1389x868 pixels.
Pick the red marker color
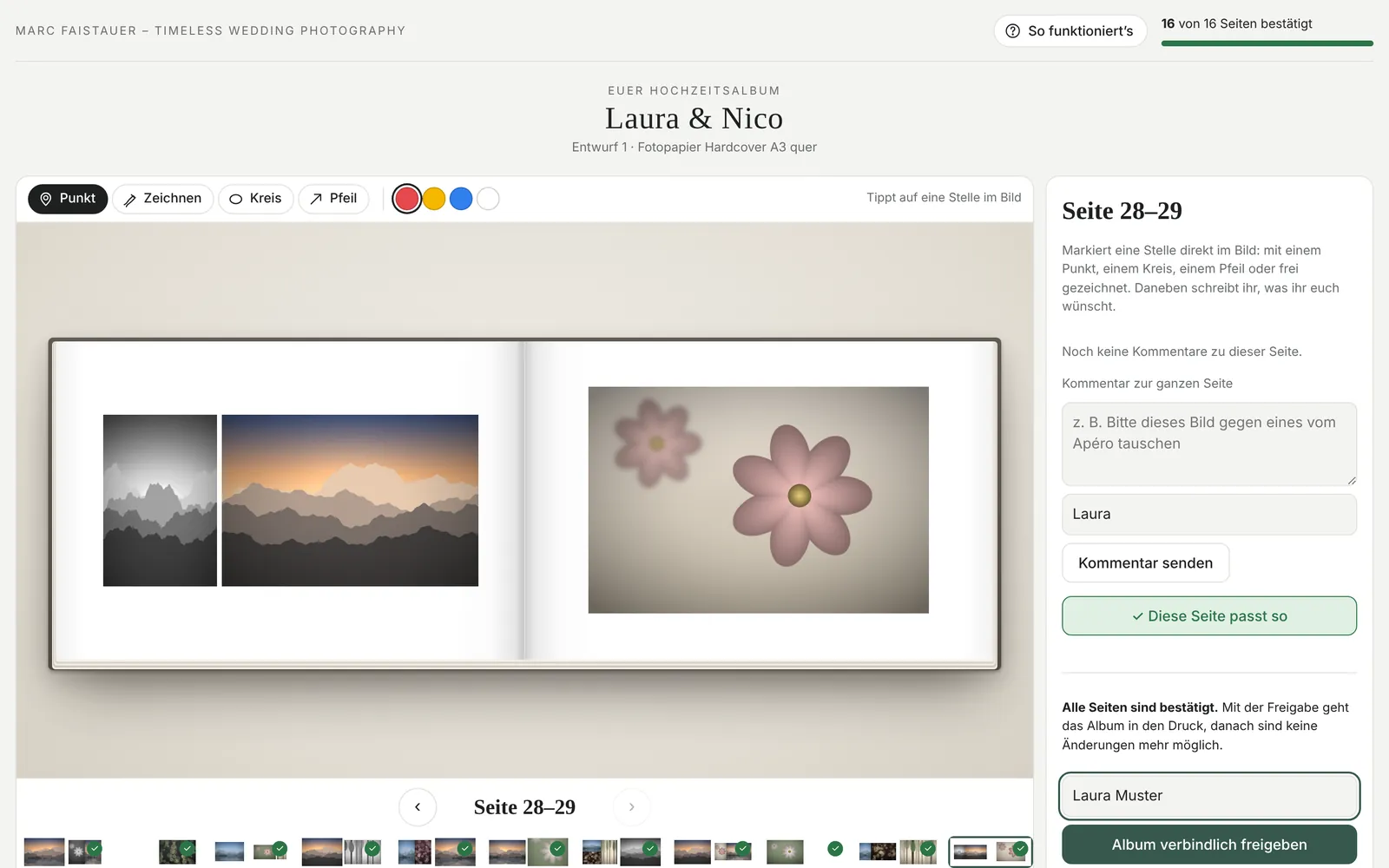[406, 199]
